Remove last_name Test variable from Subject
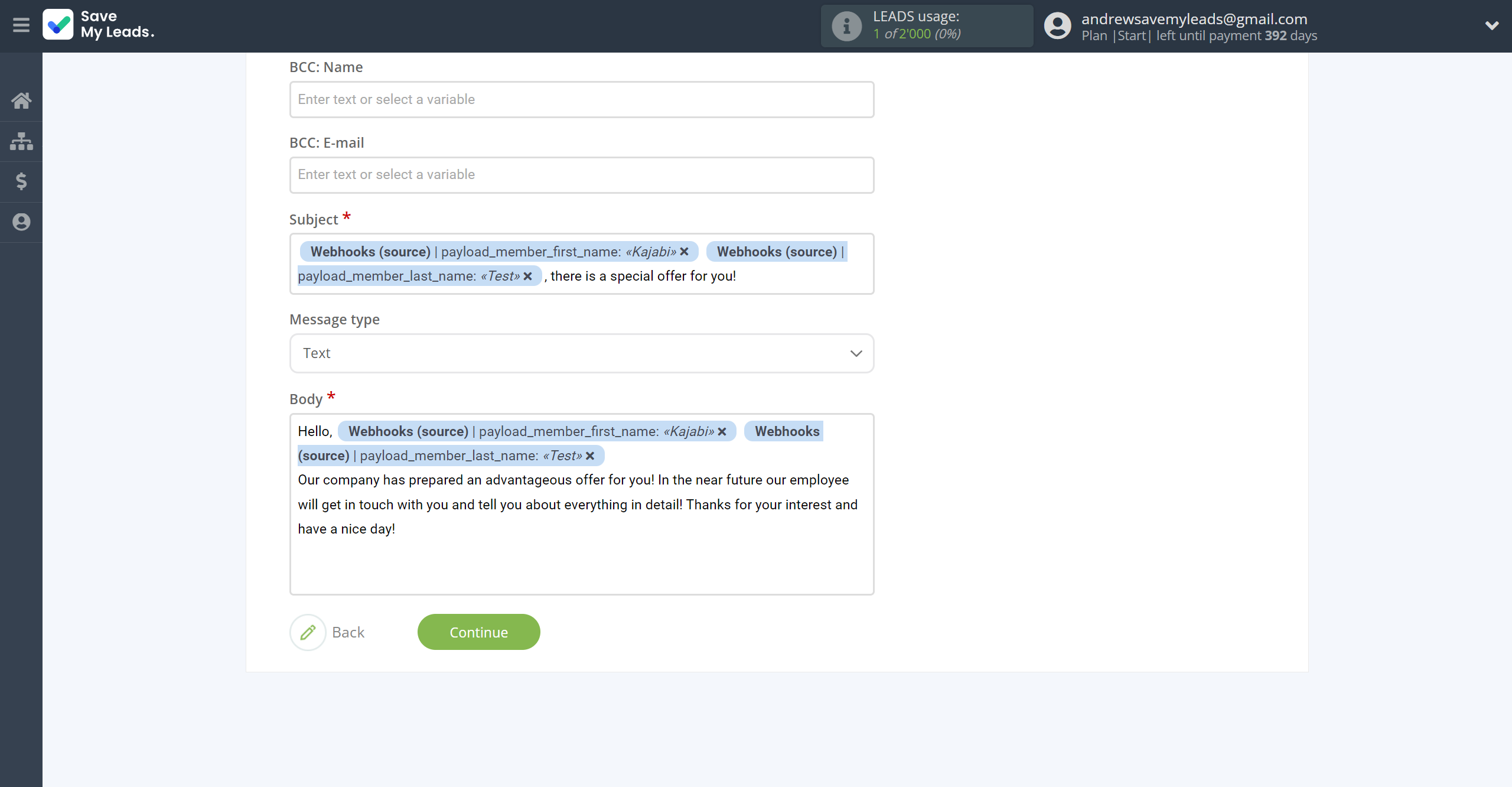 (528, 276)
